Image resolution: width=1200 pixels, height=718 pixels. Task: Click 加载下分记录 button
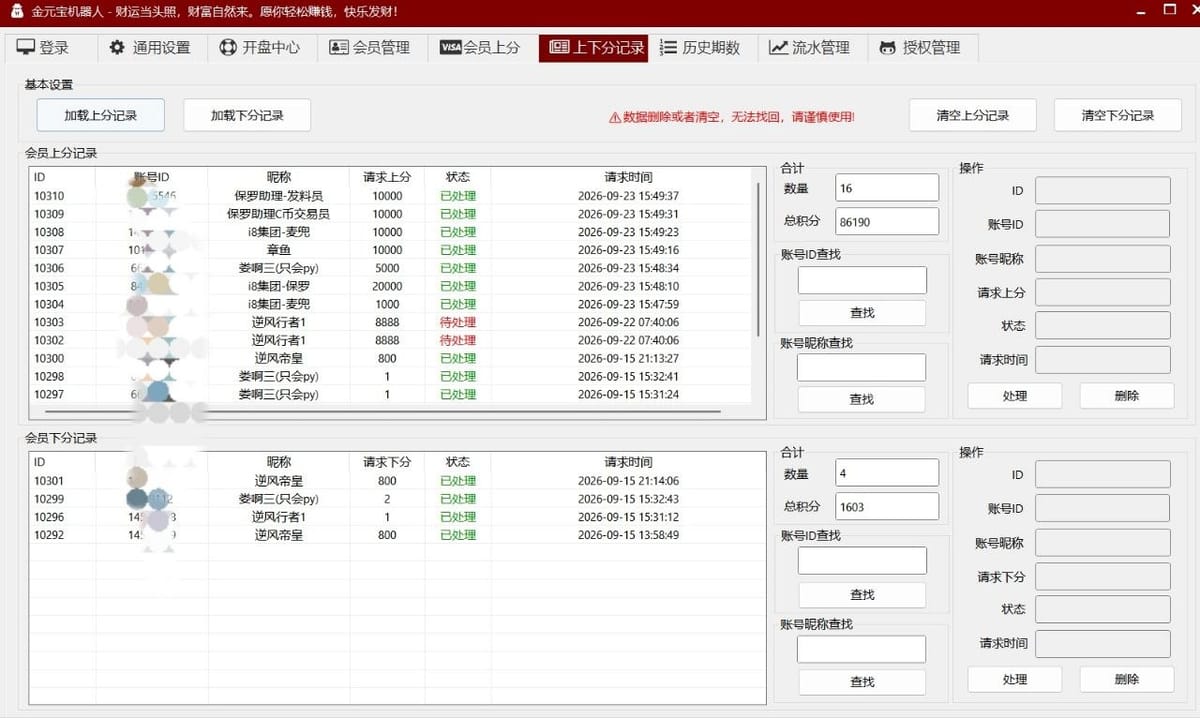pyautogui.click(x=247, y=115)
